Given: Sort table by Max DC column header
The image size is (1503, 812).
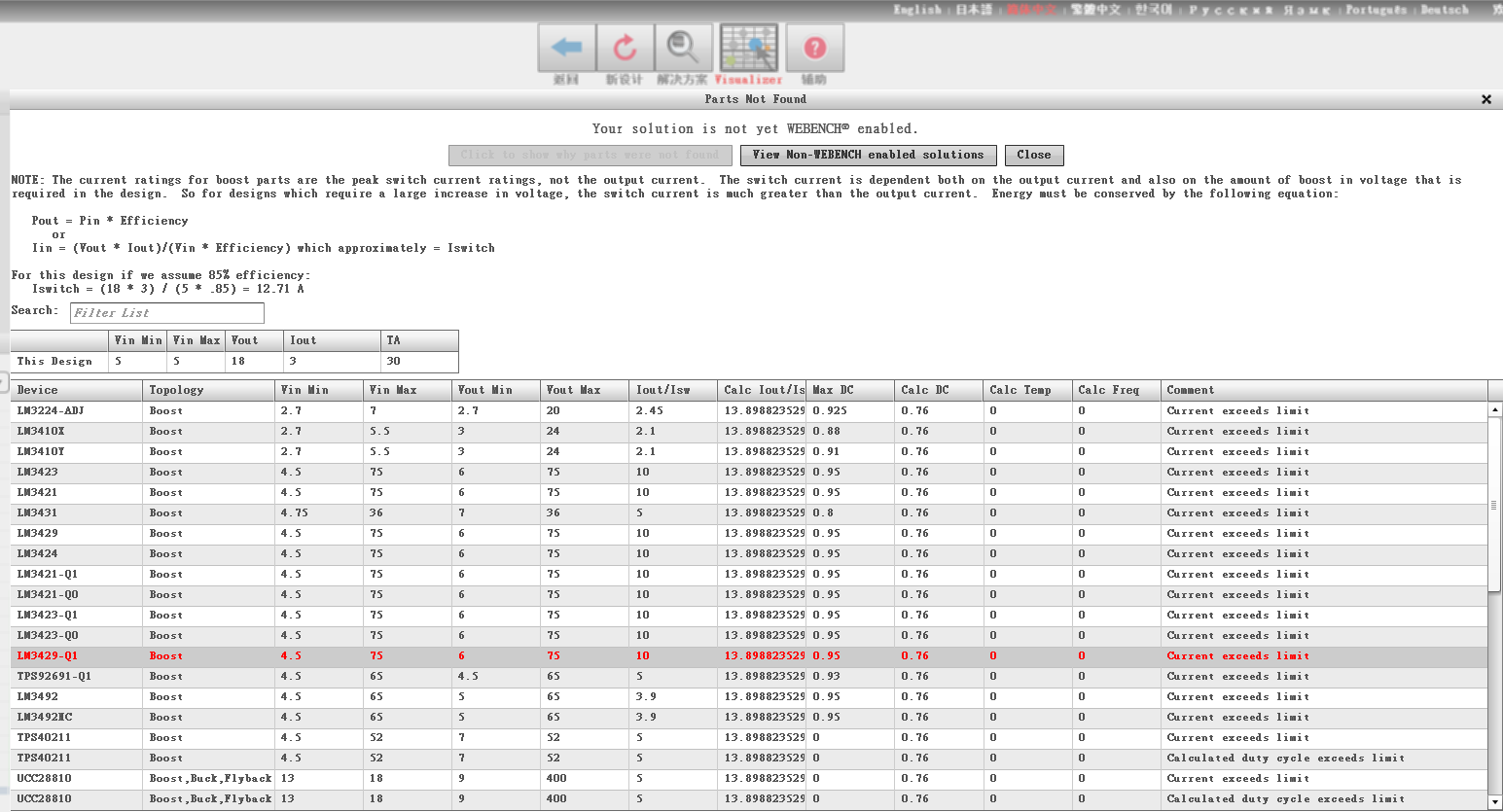Looking at the screenshot, I should [x=850, y=390].
